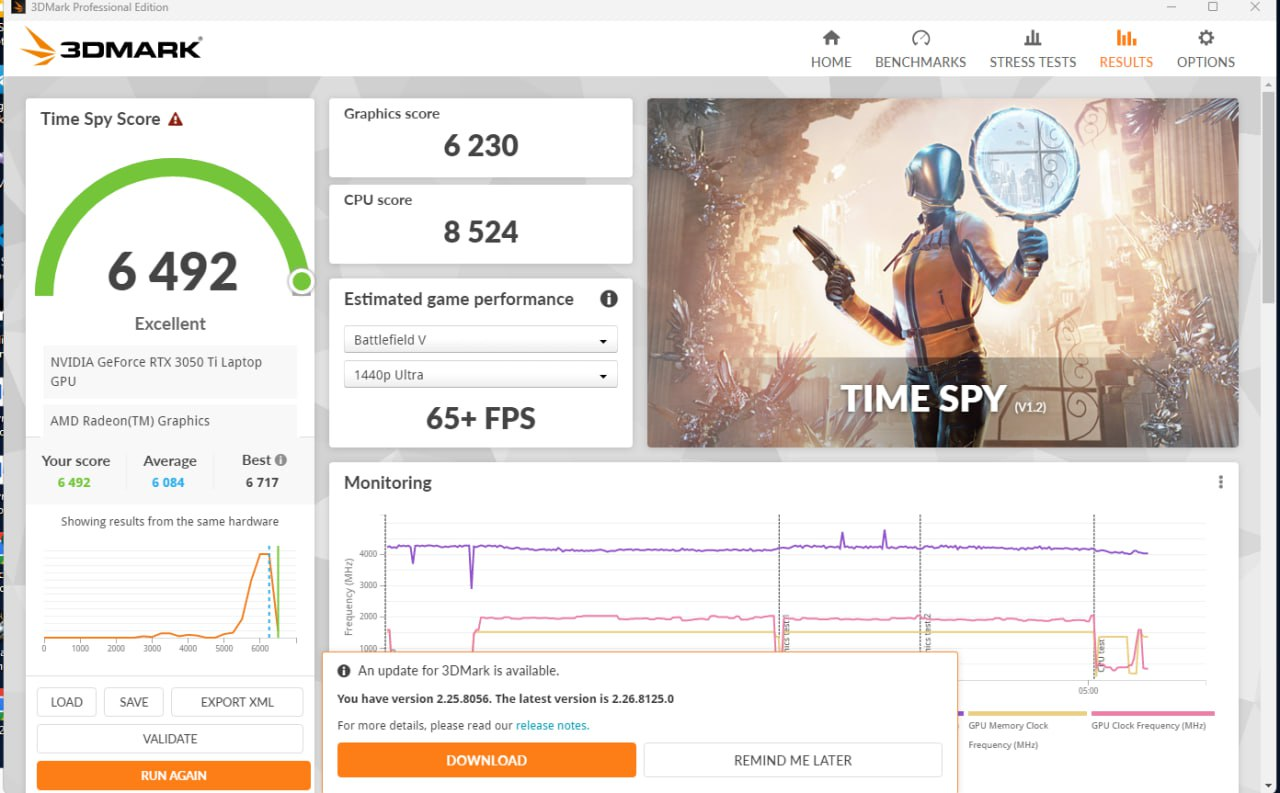
Task: Click DOWNLOAD to update 3DMark
Action: point(486,760)
